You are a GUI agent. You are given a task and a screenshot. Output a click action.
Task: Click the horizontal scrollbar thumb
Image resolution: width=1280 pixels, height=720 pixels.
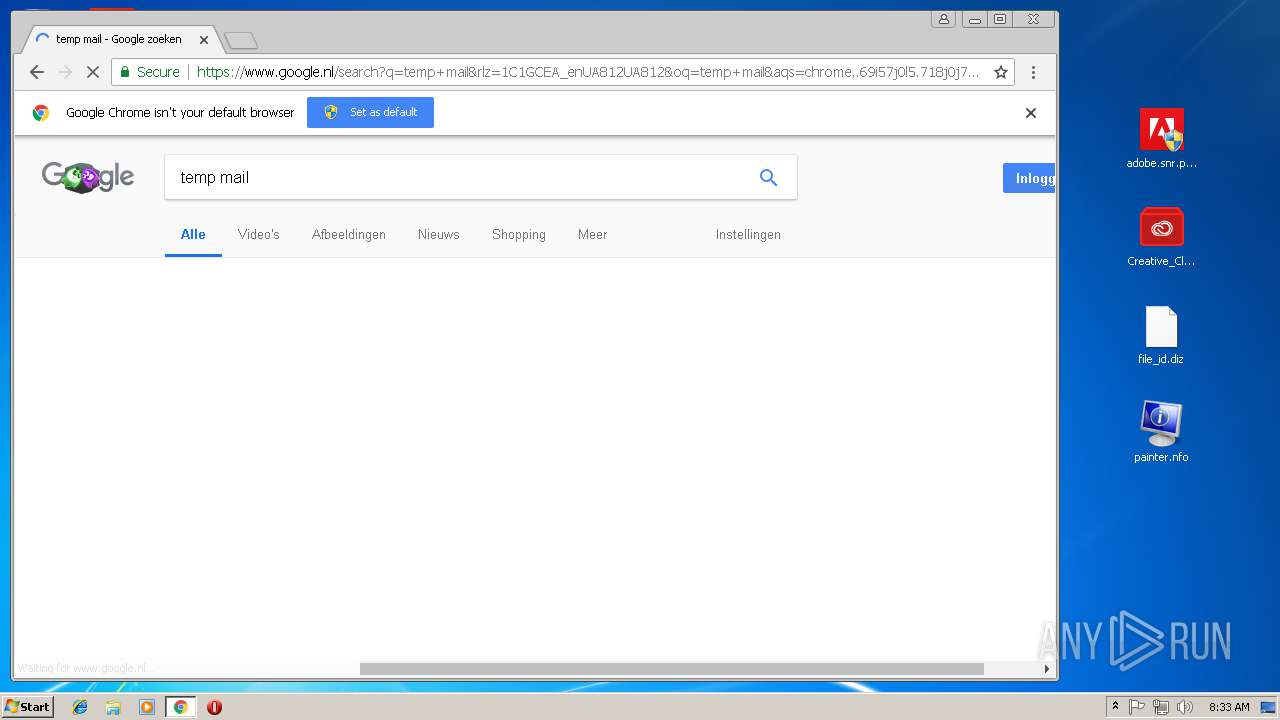pyautogui.click(x=672, y=669)
